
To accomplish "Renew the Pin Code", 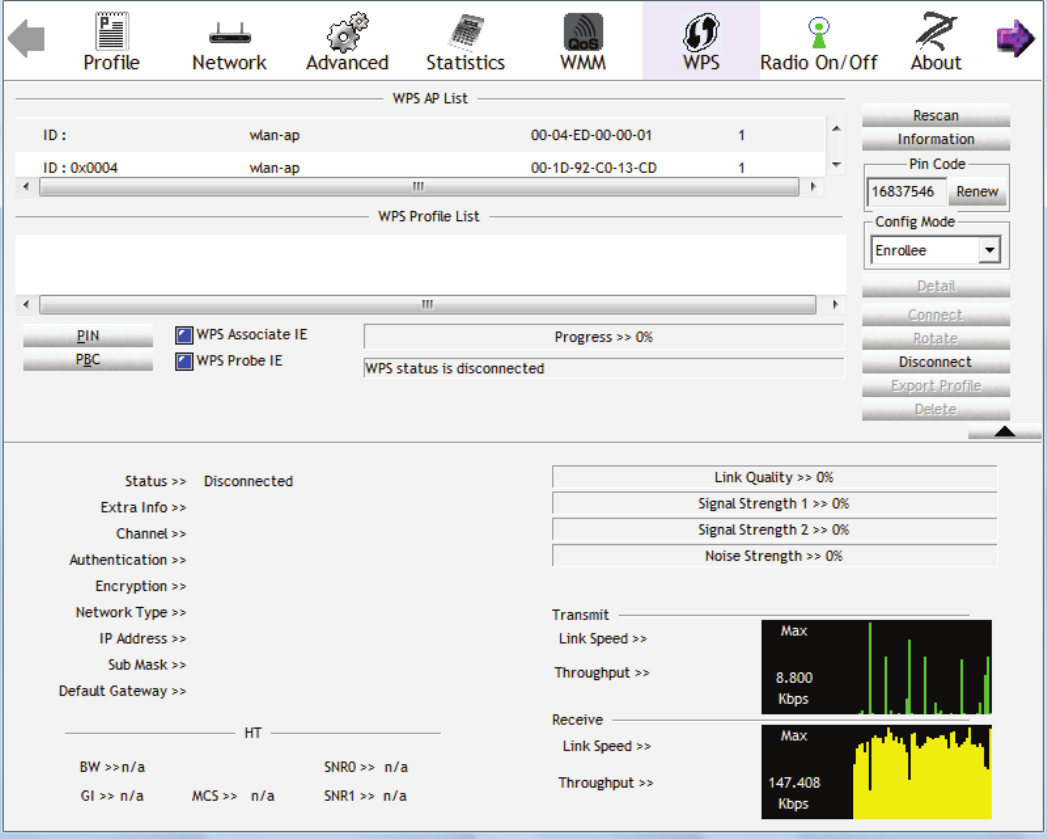I will 977,192.
